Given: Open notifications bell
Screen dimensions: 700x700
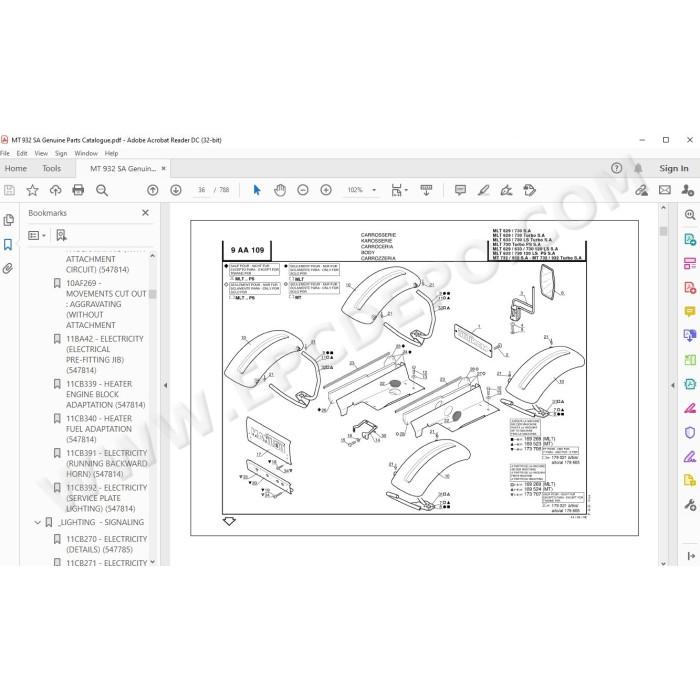Looking at the screenshot, I should (x=638, y=168).
